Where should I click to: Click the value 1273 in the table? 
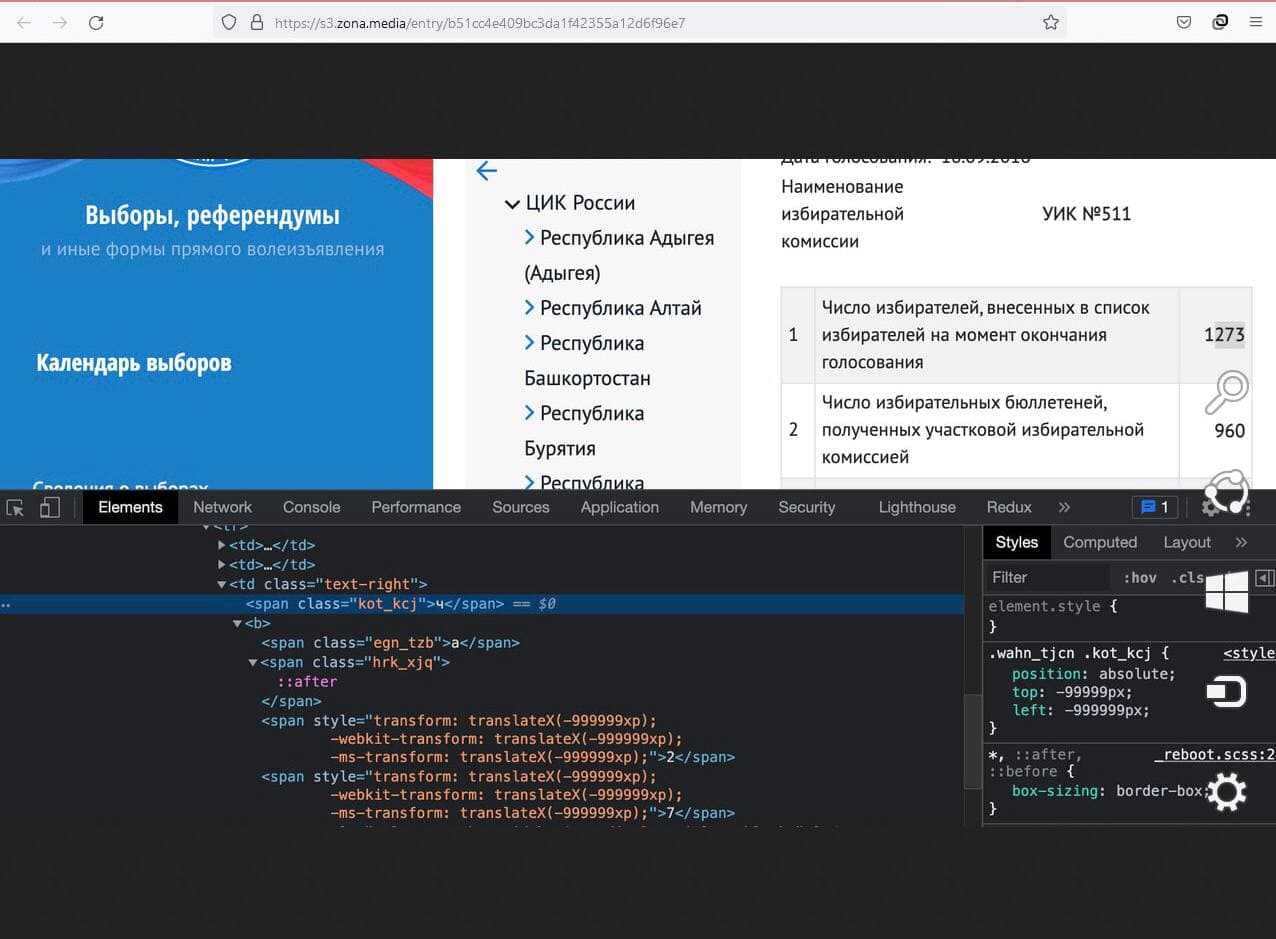1224,335
